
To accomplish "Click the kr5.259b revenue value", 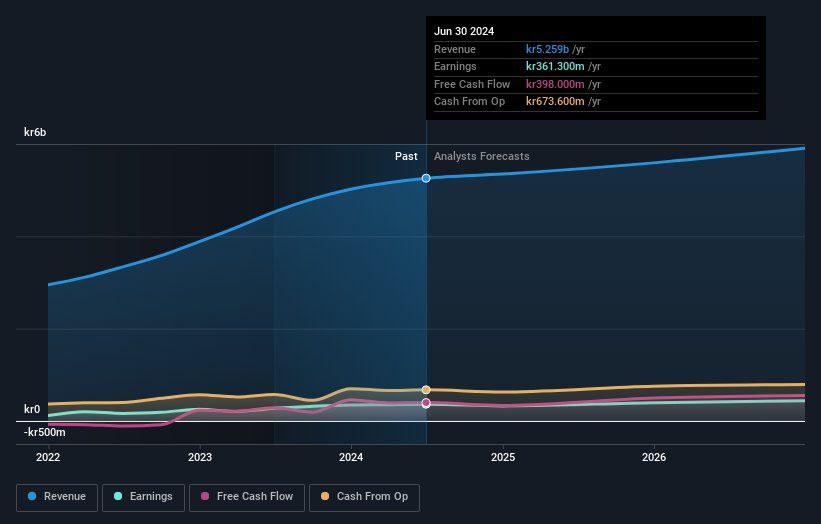I will (x=547, y=49).
